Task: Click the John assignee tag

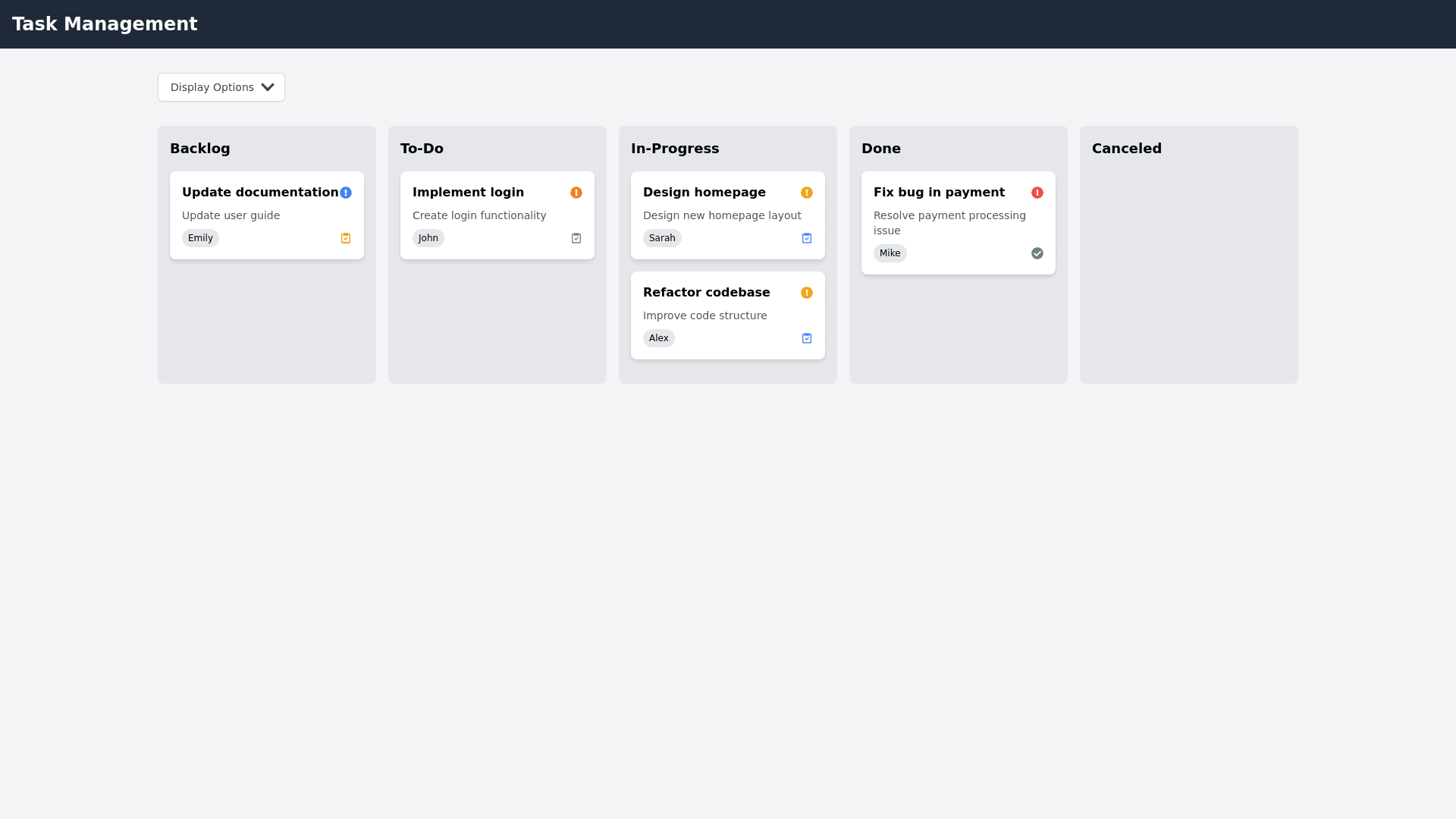Action: (428, 238)
